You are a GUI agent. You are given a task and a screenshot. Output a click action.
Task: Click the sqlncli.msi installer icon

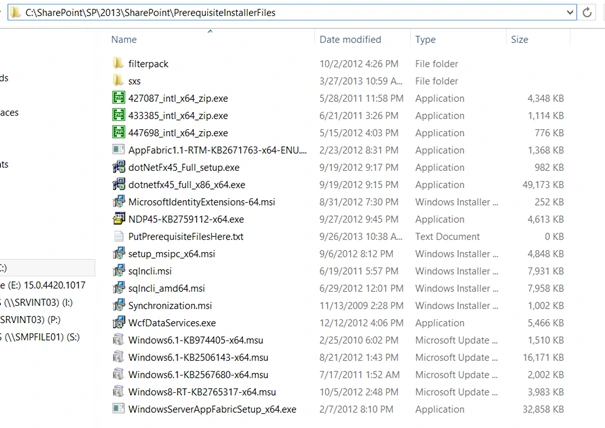click(x=118, y=271)
